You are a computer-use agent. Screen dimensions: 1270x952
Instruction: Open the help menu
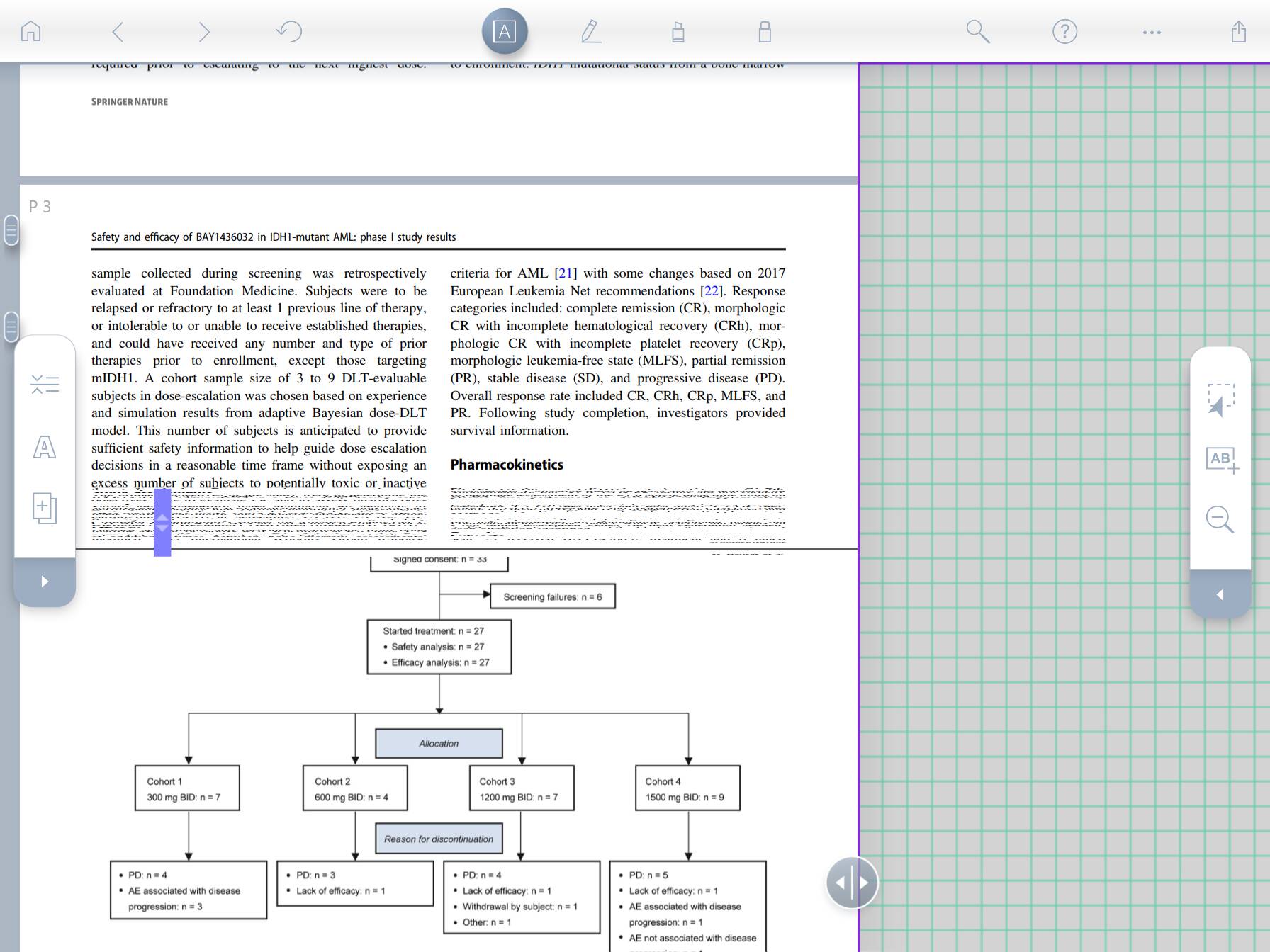(x=1064, y=32)
